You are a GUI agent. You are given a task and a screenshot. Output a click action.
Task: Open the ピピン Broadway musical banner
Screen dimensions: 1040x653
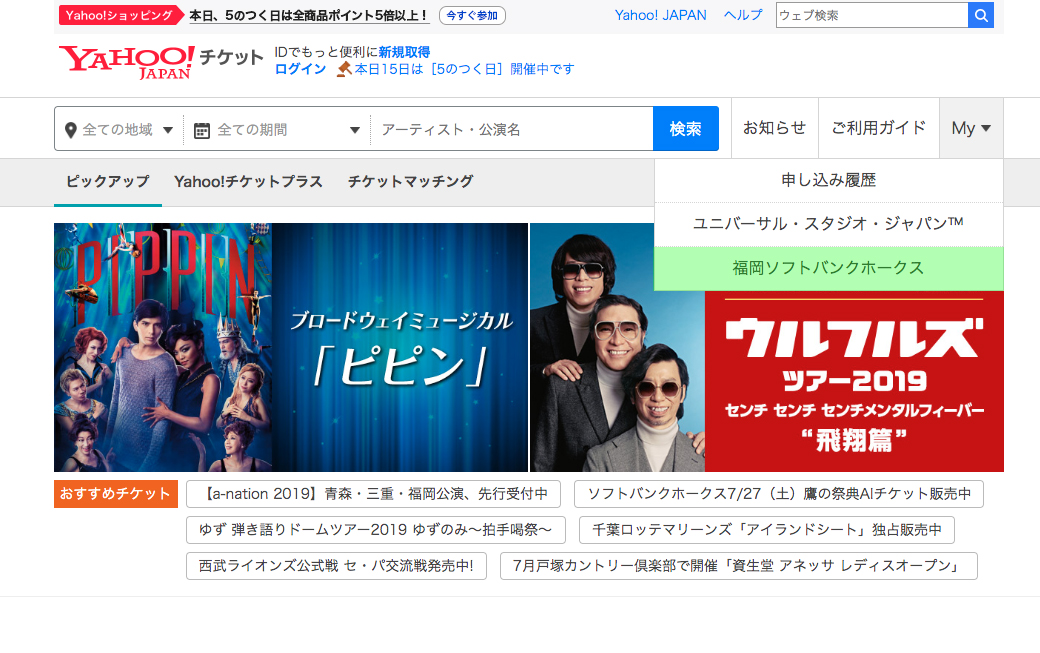pyautogui.click(x=291, y=347)
